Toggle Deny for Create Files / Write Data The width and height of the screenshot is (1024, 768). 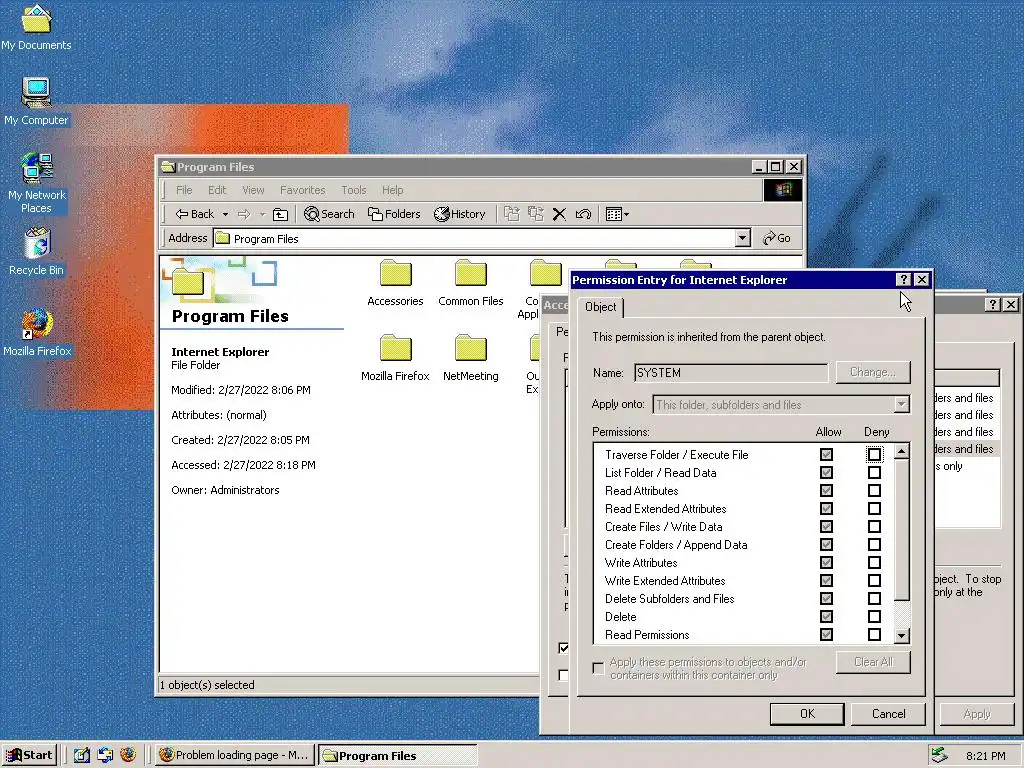874,526
